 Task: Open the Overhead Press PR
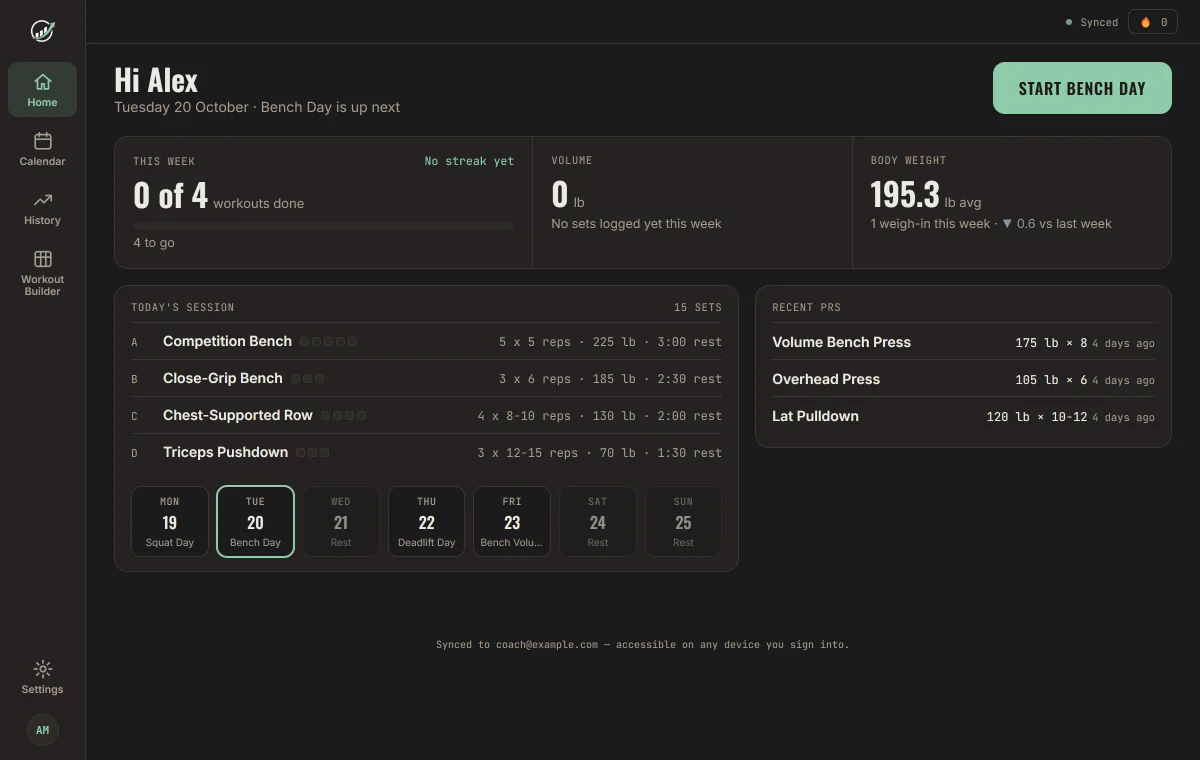point(963,379)
